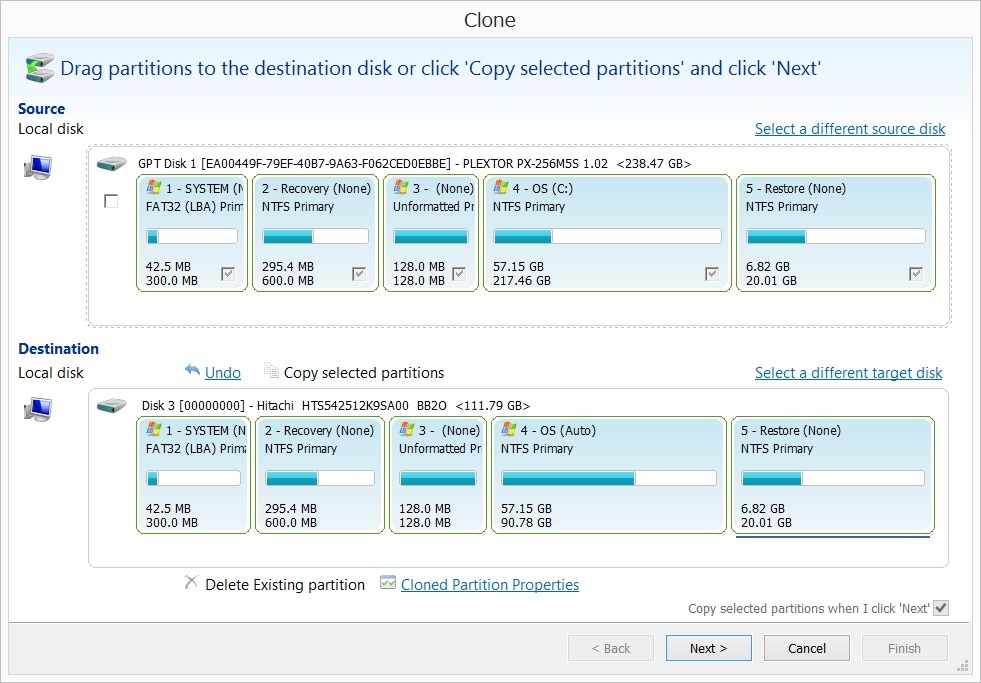This screenshot has height=683, width=981.
Task: Toggle 'Copy selected partitions when I click Next'
Action: coord(940,608)
